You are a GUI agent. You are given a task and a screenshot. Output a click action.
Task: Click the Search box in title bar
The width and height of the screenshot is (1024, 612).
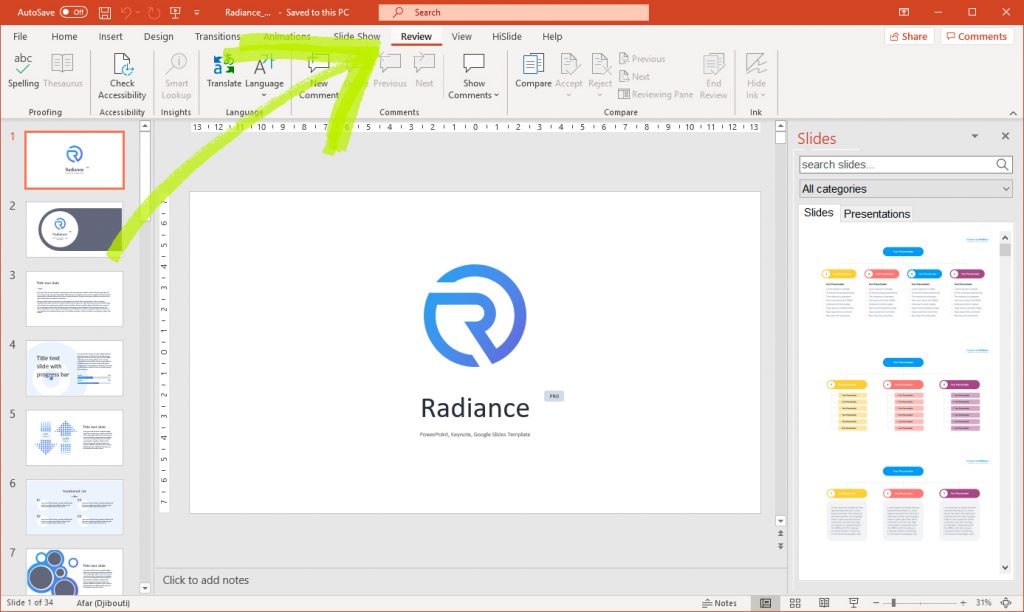[x=513, y=12]
